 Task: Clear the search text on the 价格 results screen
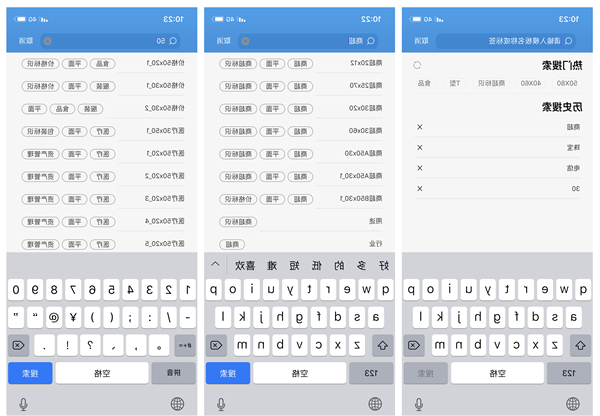(x=47, y=41)
